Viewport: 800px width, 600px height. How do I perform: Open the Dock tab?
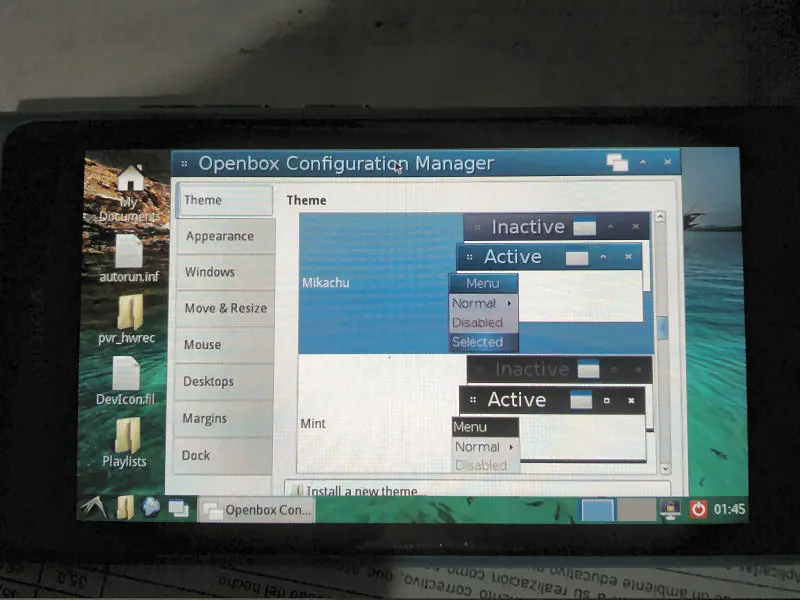pyautogui.click(x=222, y=455)
